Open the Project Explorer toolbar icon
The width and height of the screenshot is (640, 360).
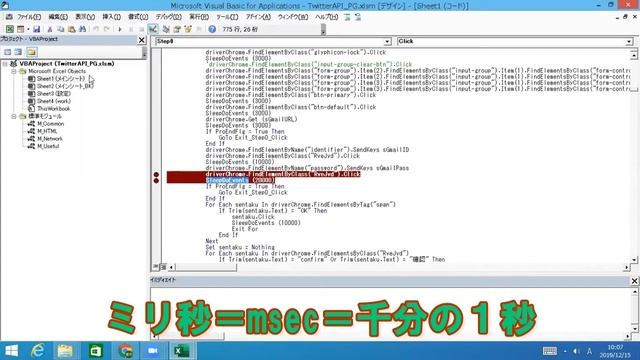166,29
